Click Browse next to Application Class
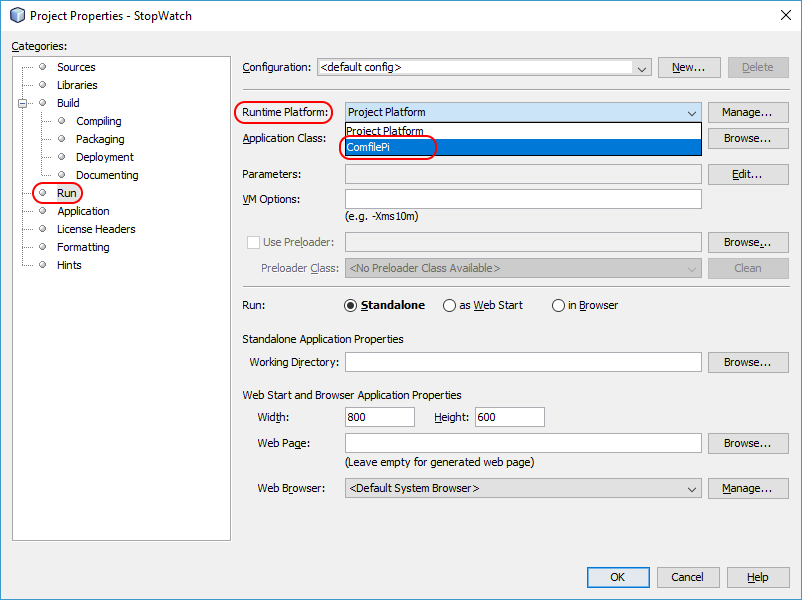 point(747,138)
